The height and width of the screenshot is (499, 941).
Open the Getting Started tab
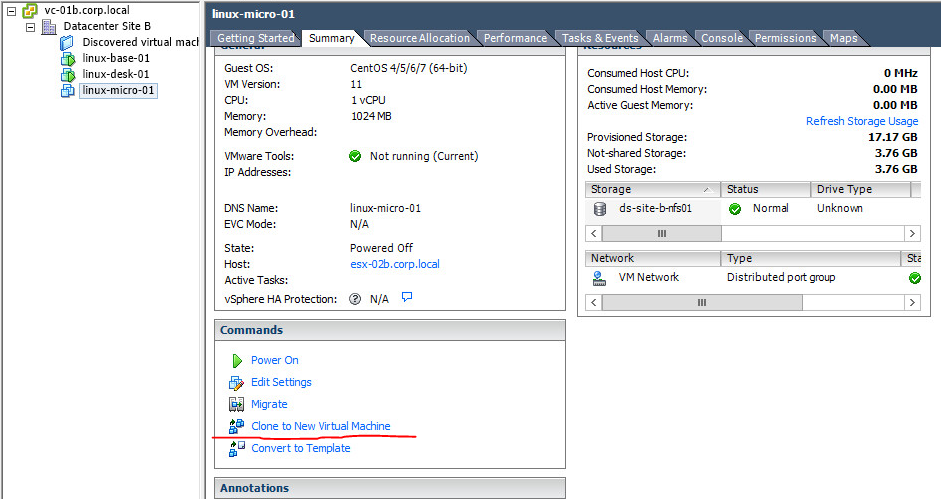tap(256, 38)
